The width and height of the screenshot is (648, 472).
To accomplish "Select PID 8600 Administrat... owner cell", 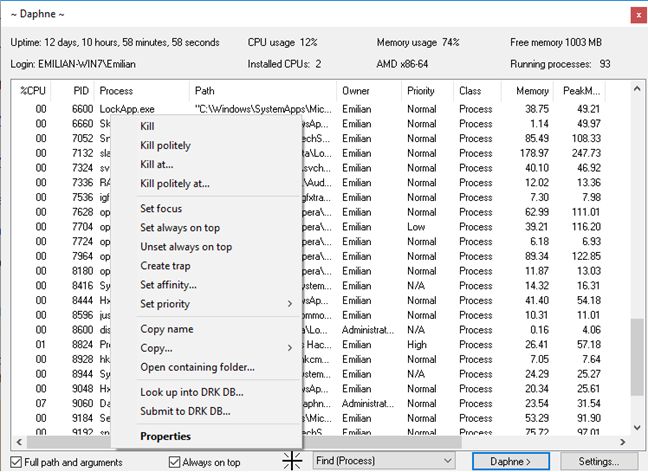I will (368, 330).
